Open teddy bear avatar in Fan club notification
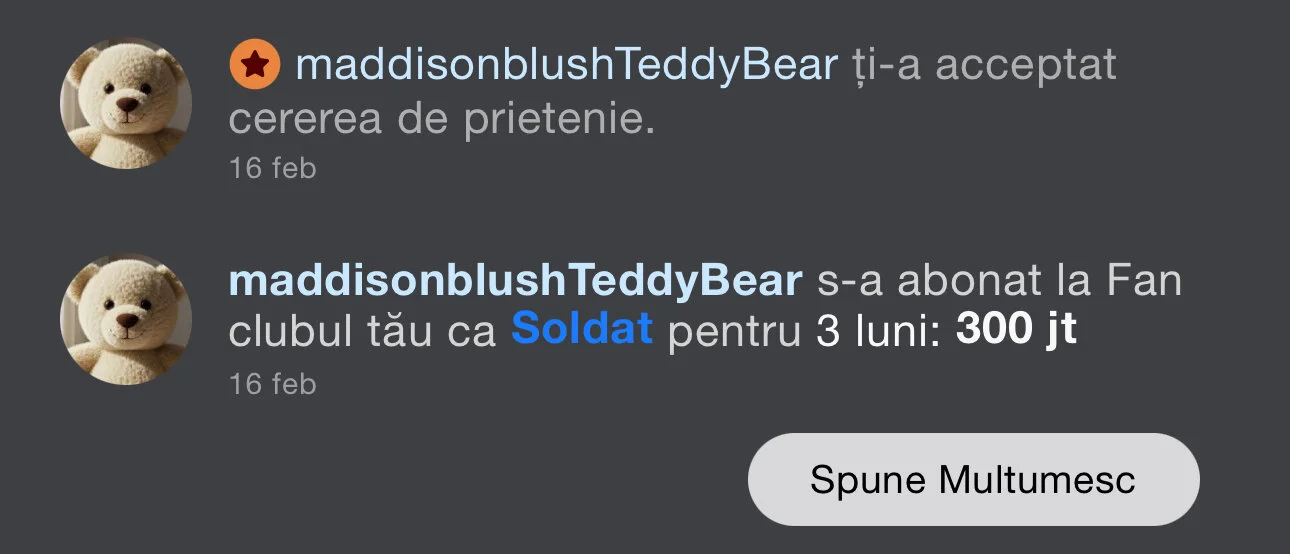Screen dimensions: 1290x554 pyautogui.click(x=126, y=319)
